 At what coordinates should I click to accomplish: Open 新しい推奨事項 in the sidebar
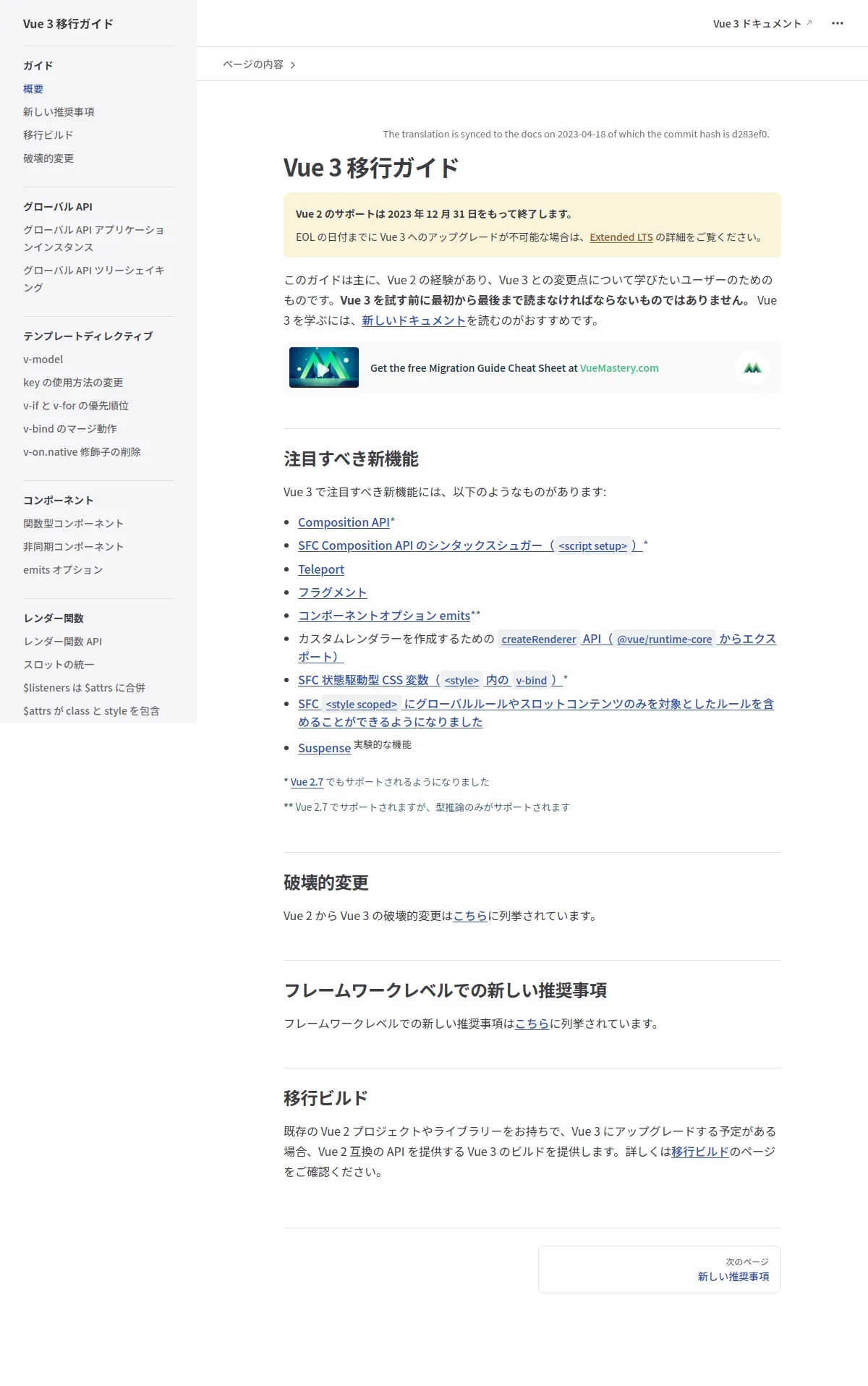tap(59, 112)
